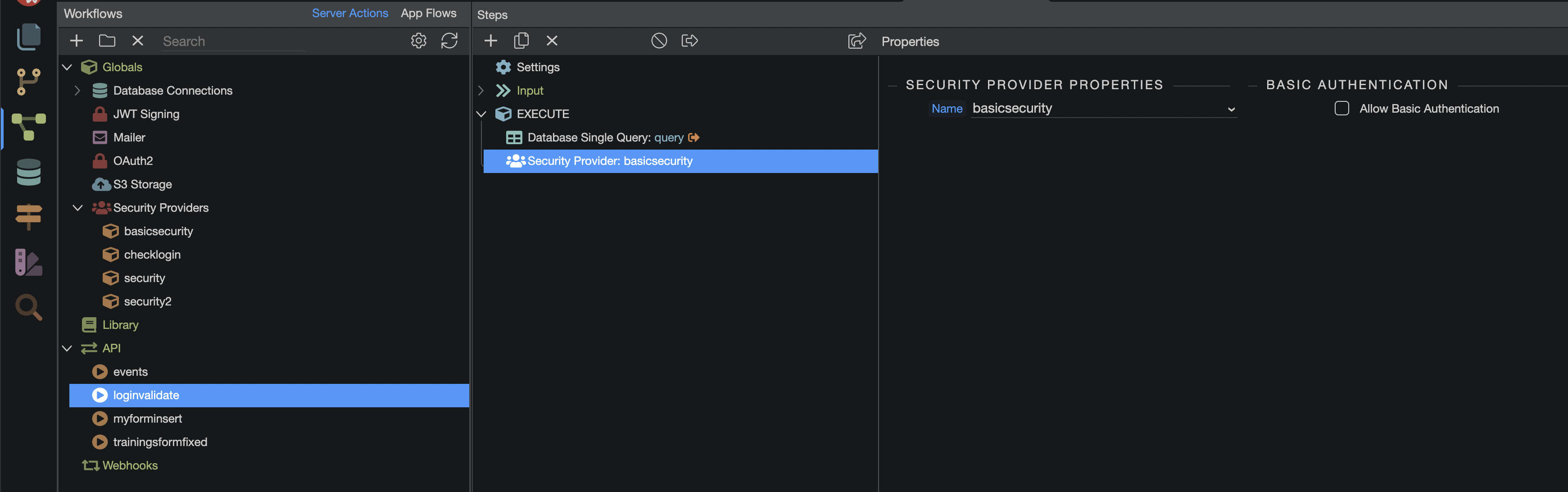Viewport: 1568px width, 492px height.
Task: Open the events API action
Action: (x=130, y=372)
